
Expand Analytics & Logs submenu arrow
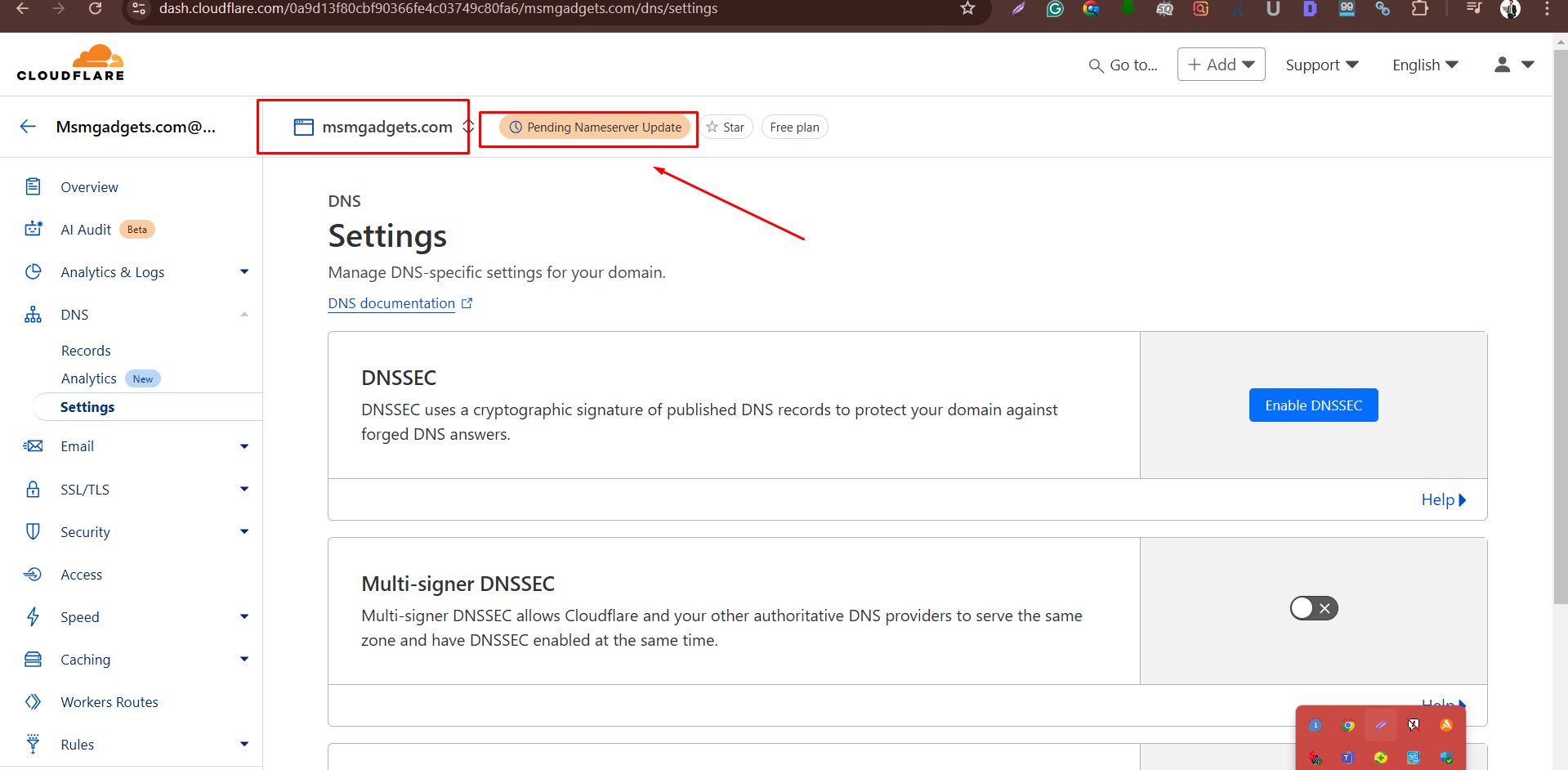(x=243, y=271)
